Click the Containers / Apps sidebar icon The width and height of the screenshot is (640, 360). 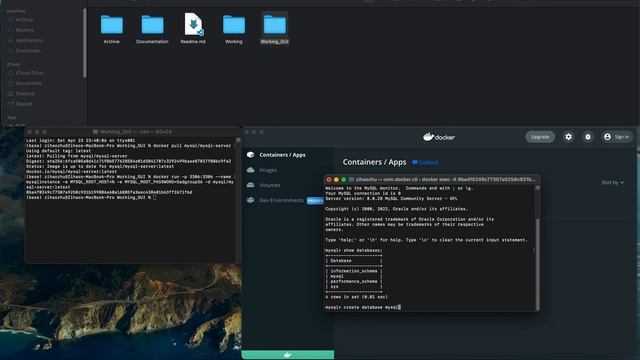[251, 155]
